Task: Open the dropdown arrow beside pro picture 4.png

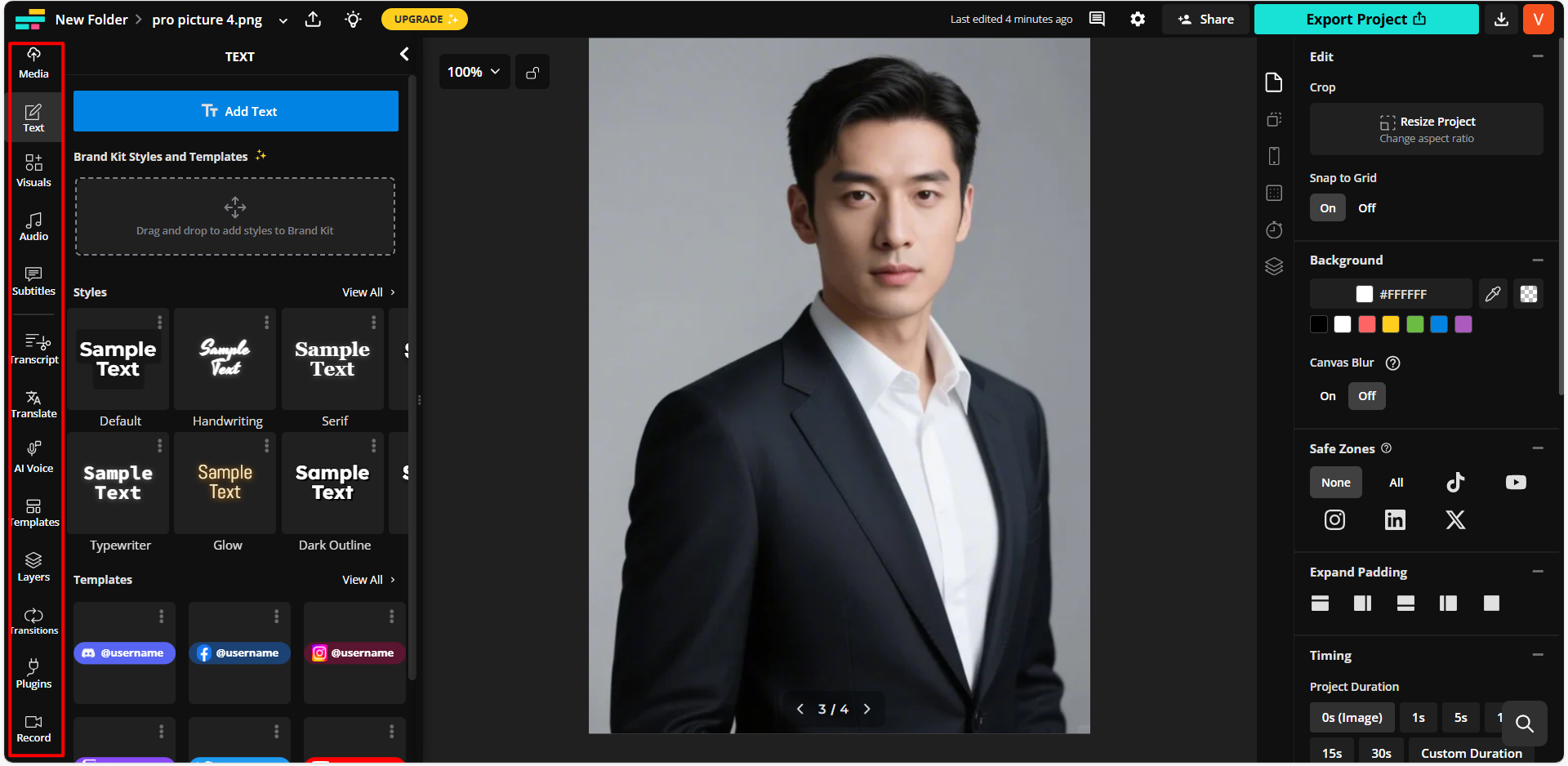Action: click(283, 20)
